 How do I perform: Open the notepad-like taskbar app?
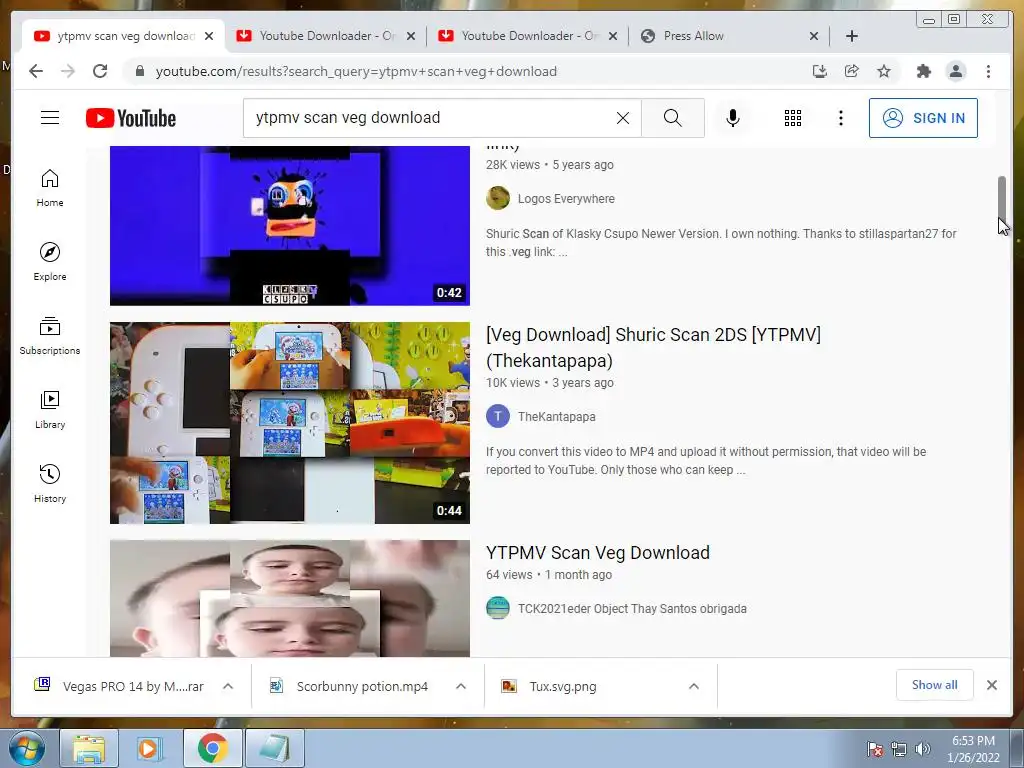click(274, 748)
